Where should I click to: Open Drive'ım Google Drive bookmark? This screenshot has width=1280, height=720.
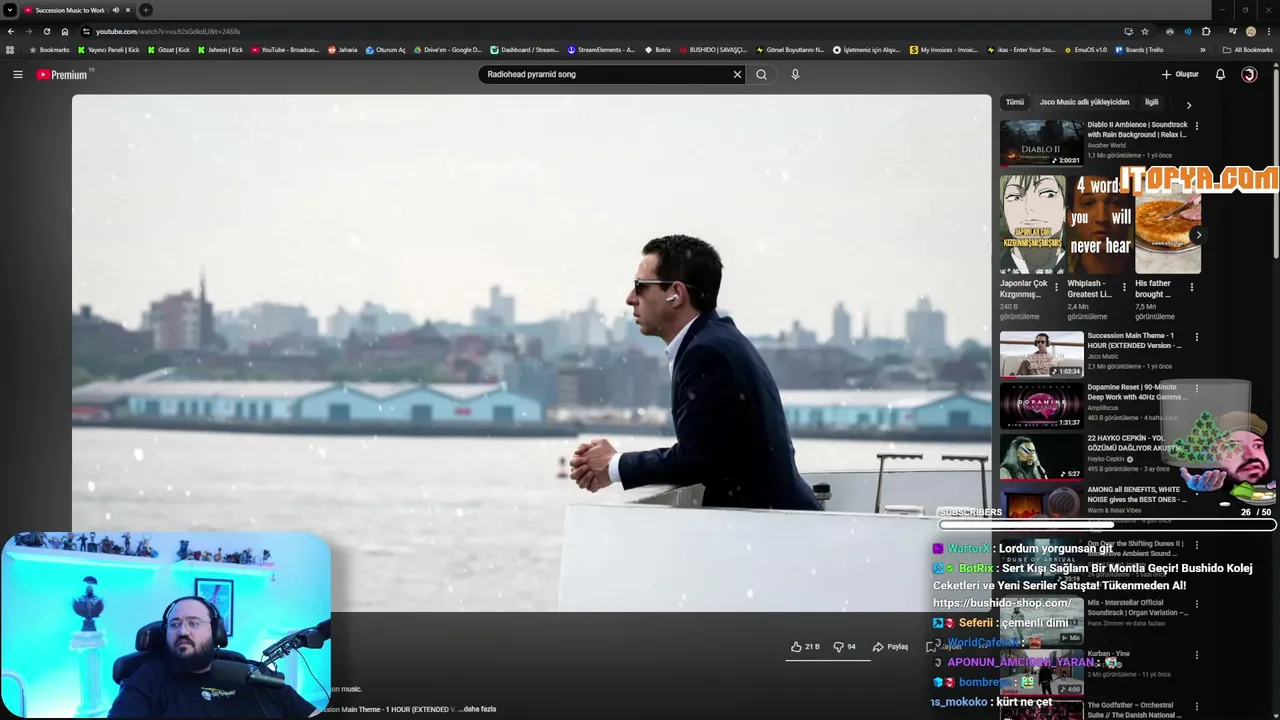click(448, 49)
